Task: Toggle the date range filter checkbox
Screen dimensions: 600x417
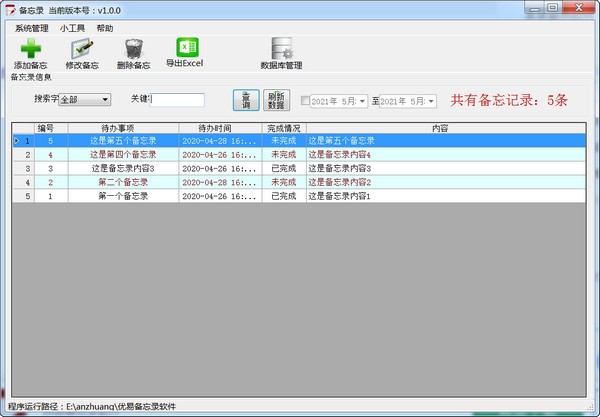Action: (x=305, y=101)
